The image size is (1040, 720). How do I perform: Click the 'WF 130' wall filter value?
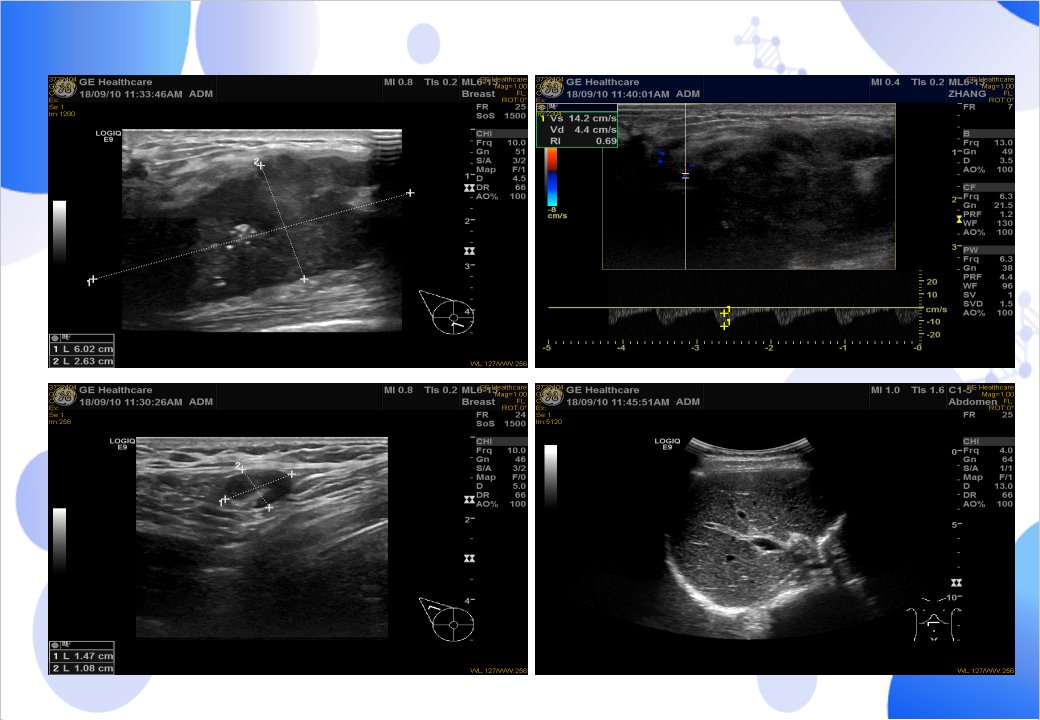[x=988, y=223]
